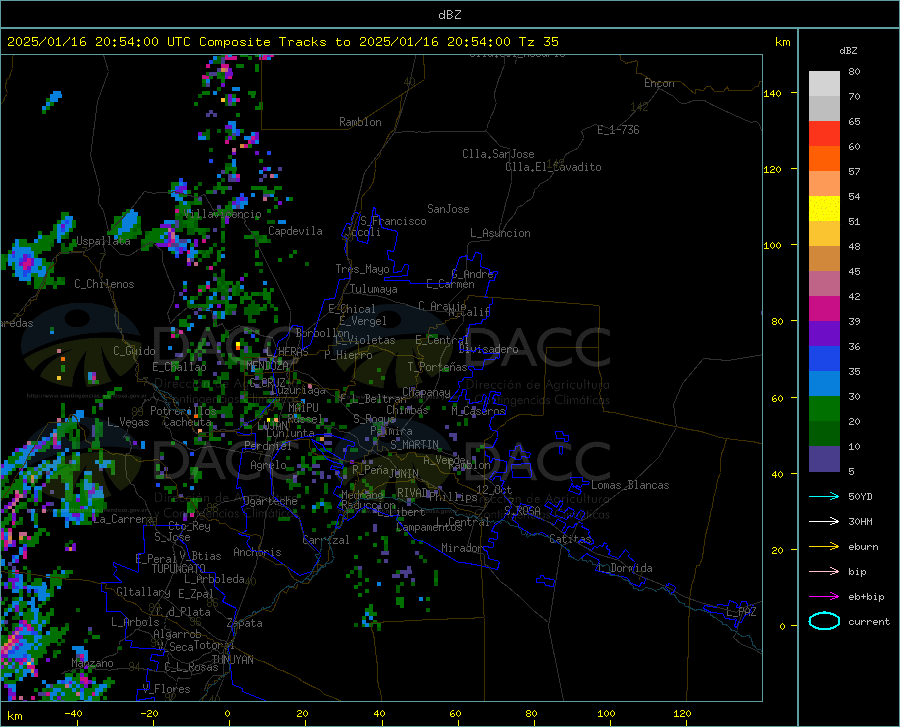The image size is (900, 727).
Task: Click the Catitas map label
Action: (x=570, y=539)
